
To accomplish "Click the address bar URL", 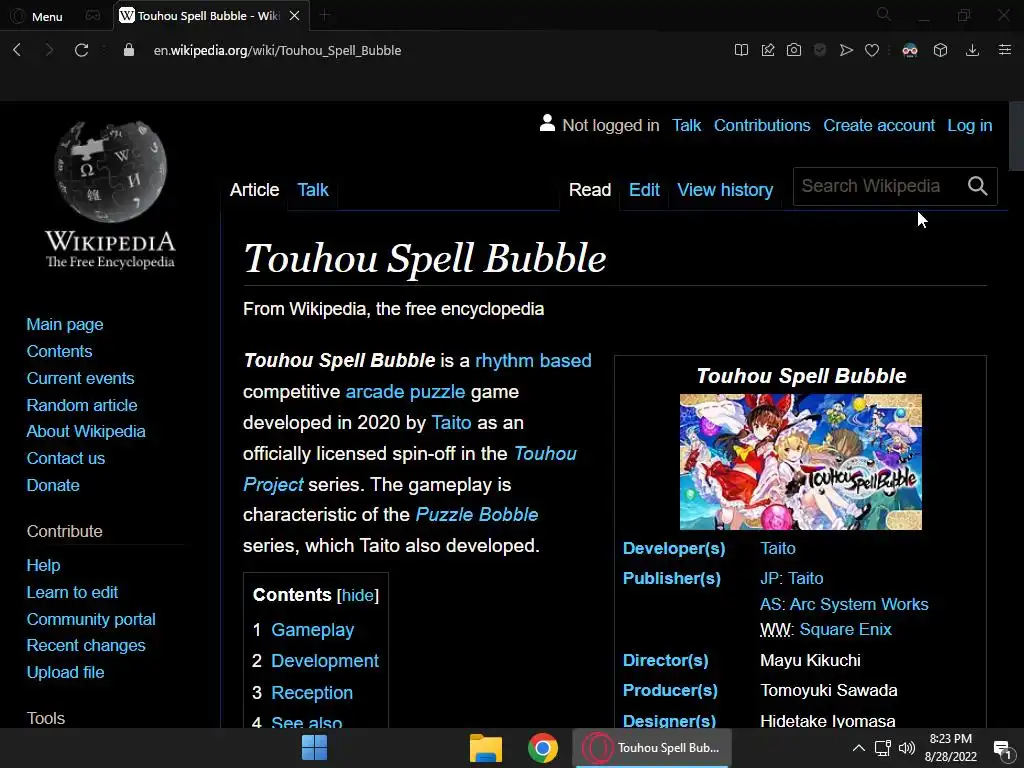I will [277, 50].
